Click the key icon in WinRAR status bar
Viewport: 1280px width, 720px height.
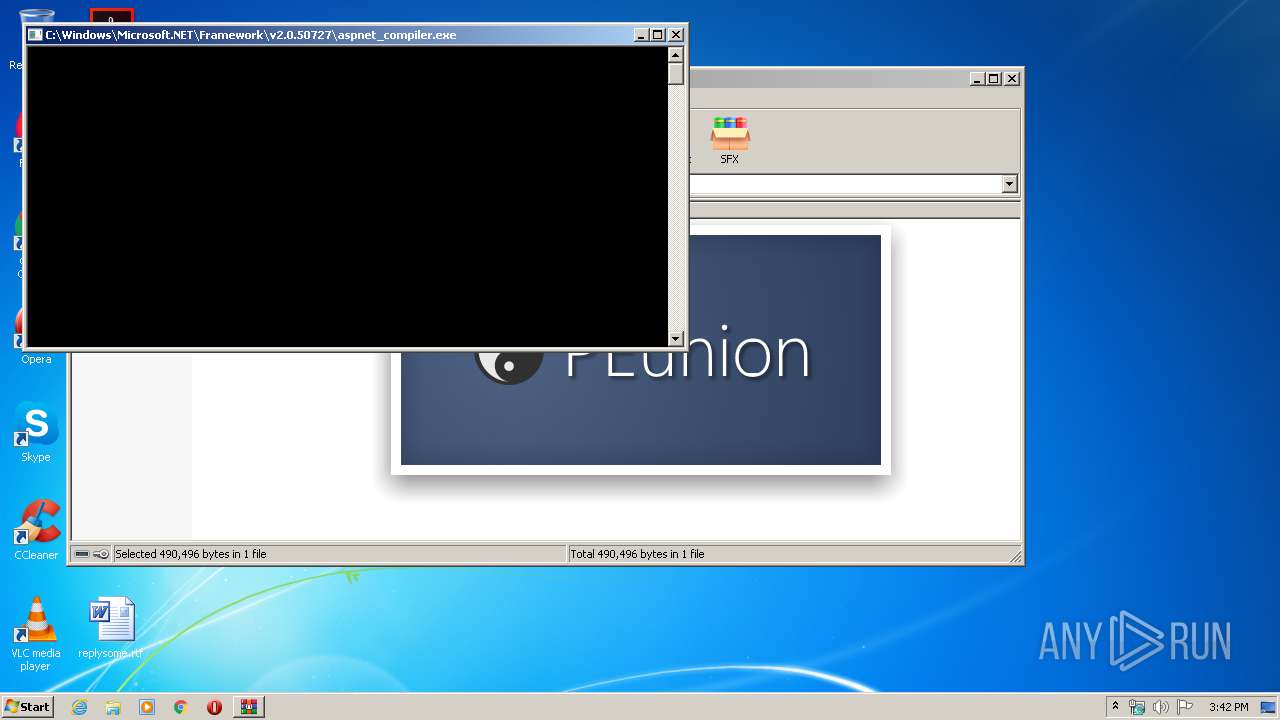(101, 554)
